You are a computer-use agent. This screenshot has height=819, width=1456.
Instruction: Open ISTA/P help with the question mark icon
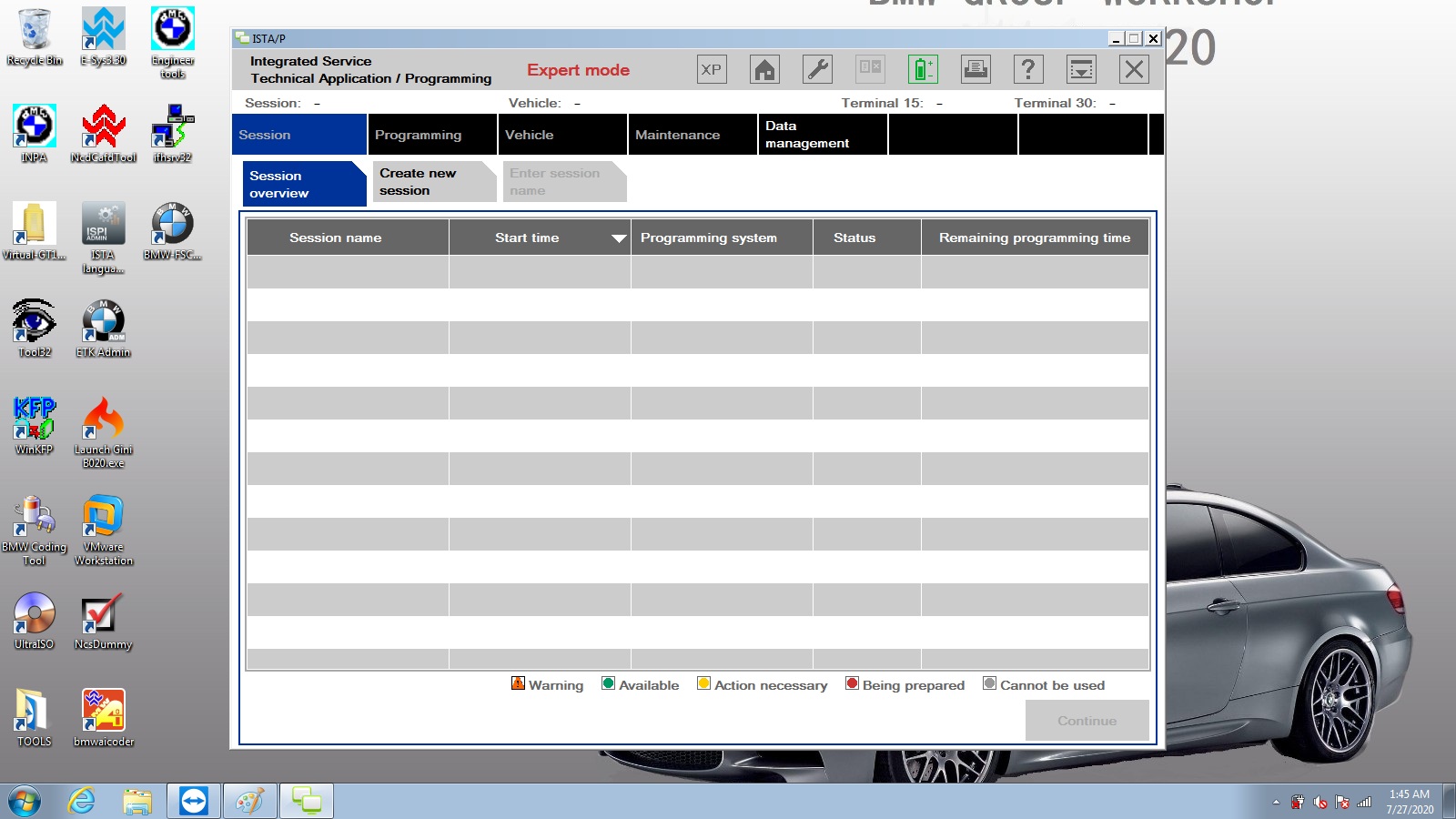click(x=1027, y=68)
